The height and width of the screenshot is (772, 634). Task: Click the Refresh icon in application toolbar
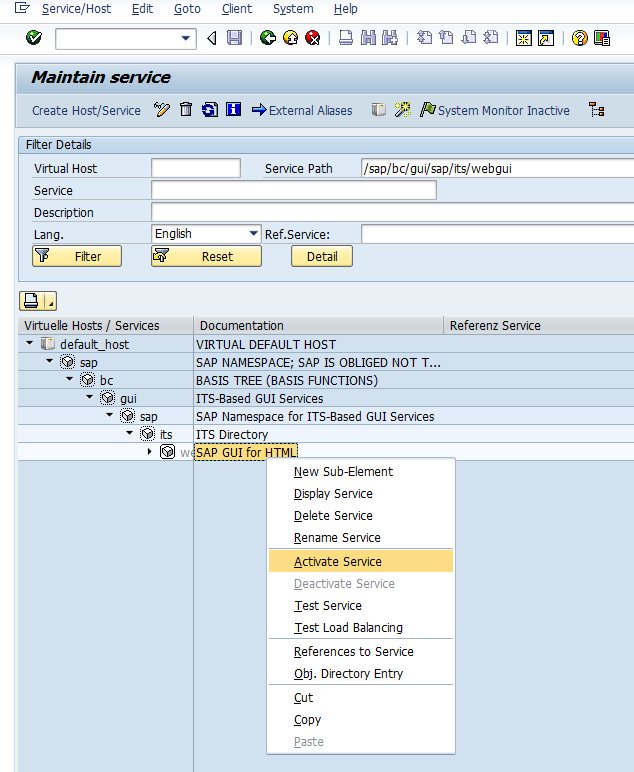[210, 109]
